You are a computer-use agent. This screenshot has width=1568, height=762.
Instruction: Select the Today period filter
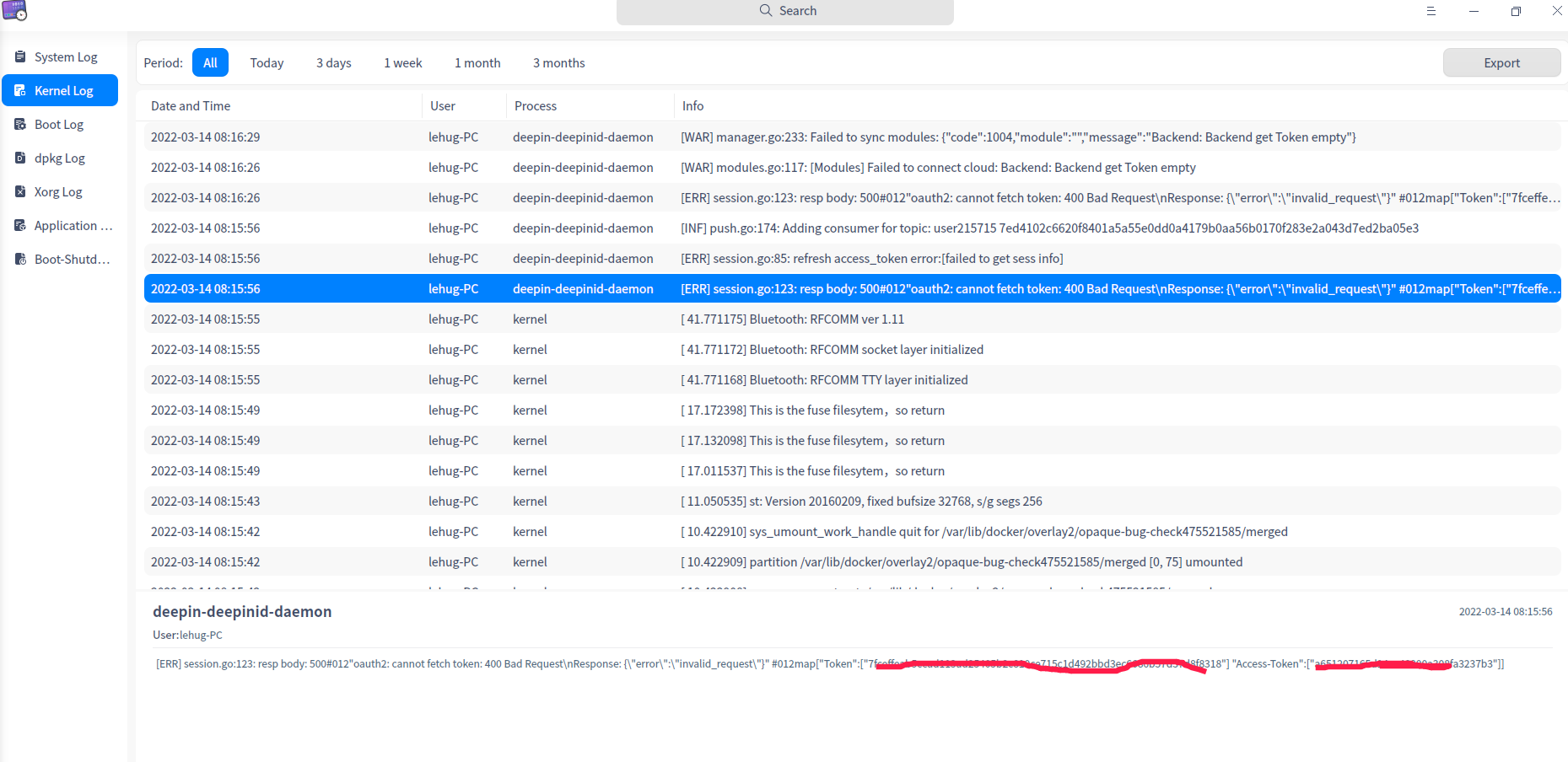tap(267, 62)
